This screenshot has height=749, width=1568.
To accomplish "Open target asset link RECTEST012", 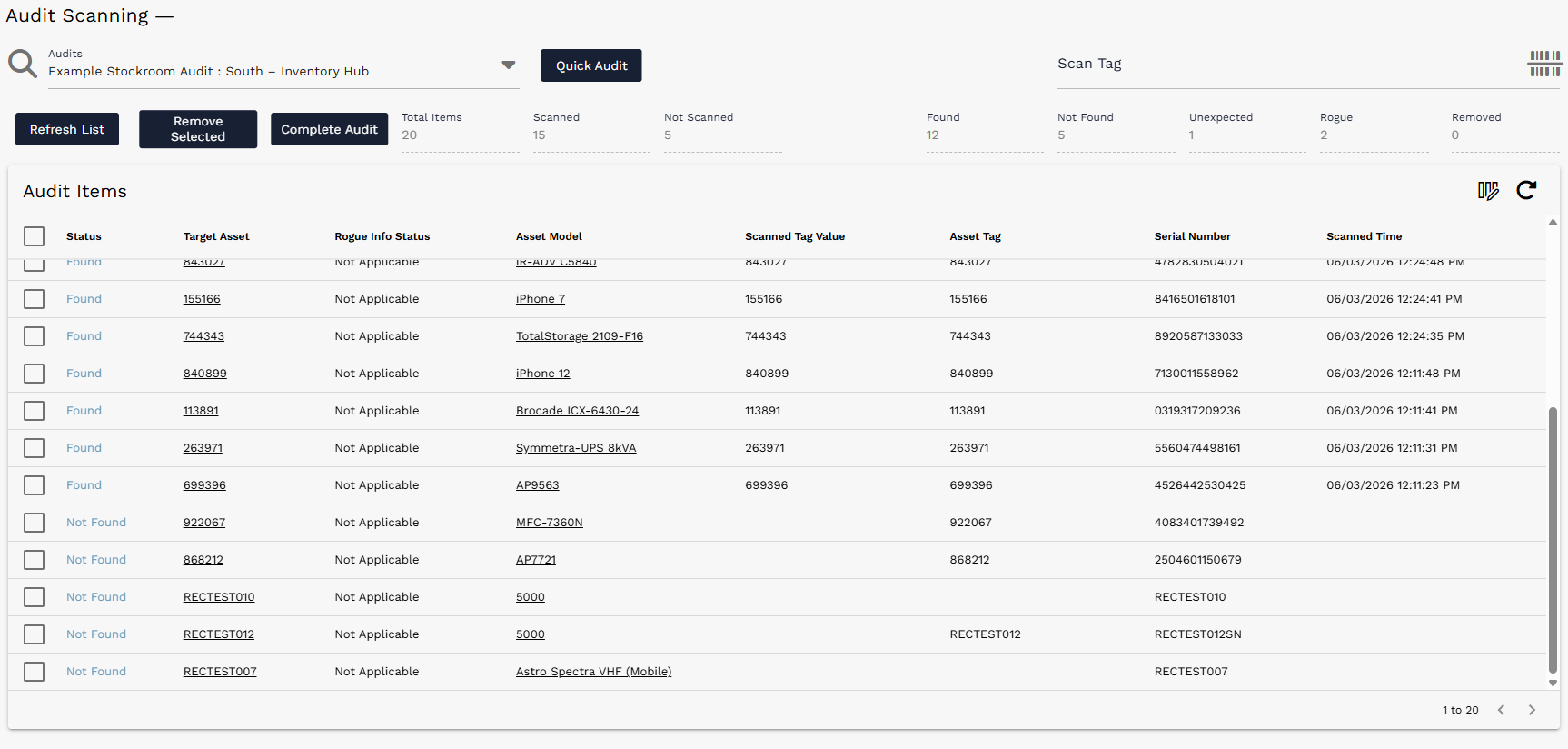I will tap(219, 634).
